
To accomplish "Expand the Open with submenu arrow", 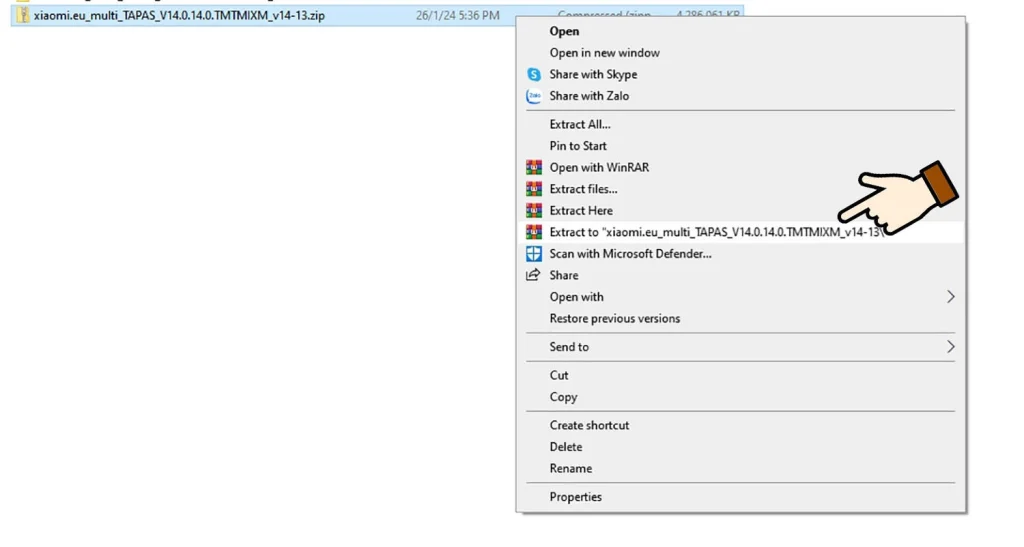I will tap(950, 297).
